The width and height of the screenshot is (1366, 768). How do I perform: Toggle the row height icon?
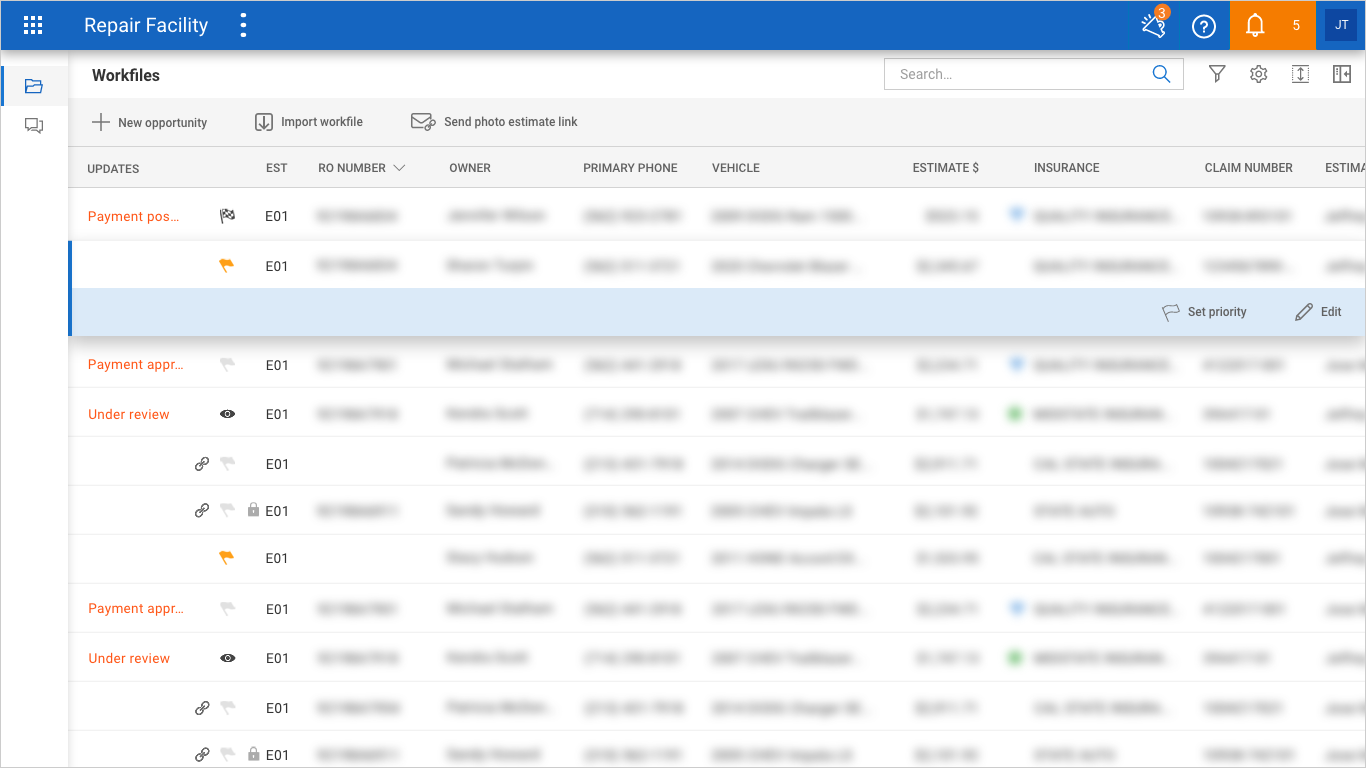[x=1300, y=74]
